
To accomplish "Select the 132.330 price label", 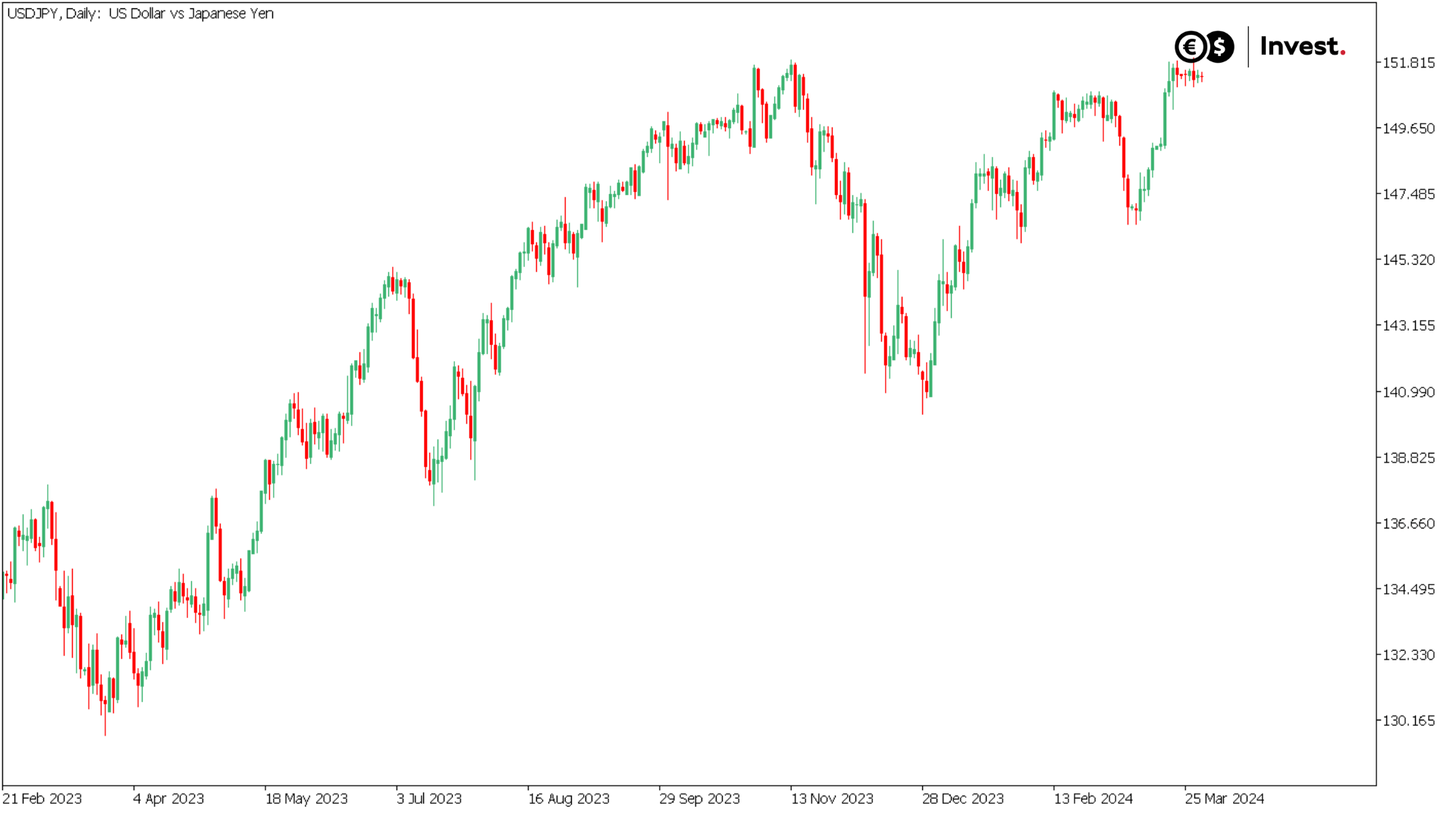I will coord(1408,655).
